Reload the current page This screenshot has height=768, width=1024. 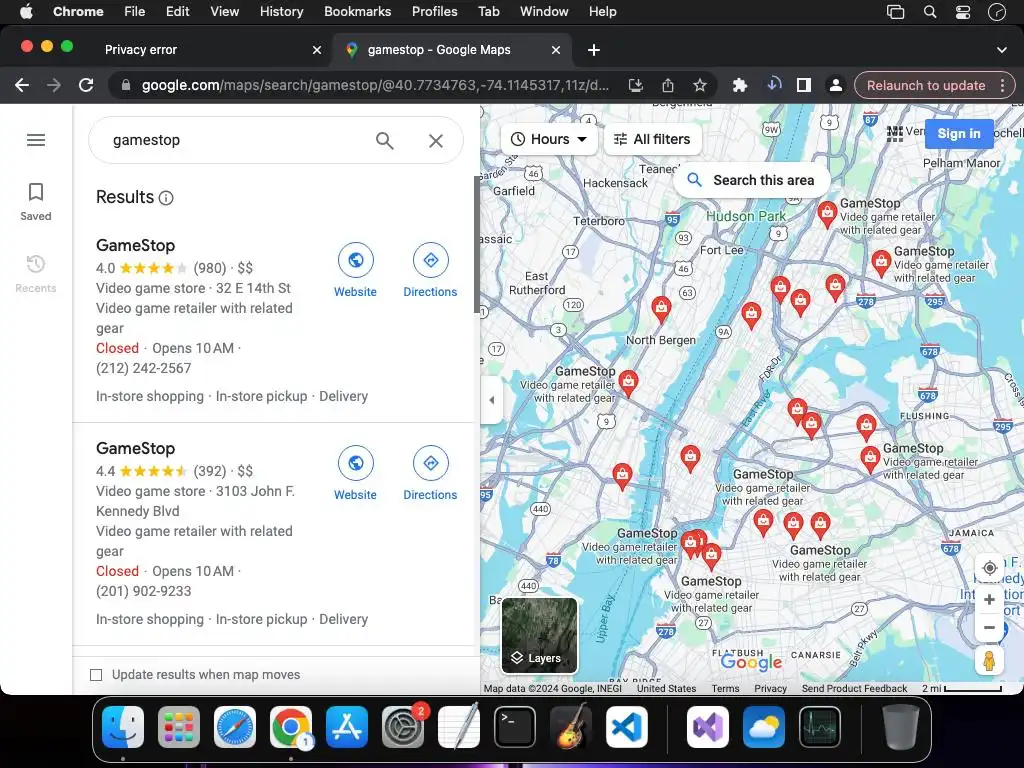(86, 86)
